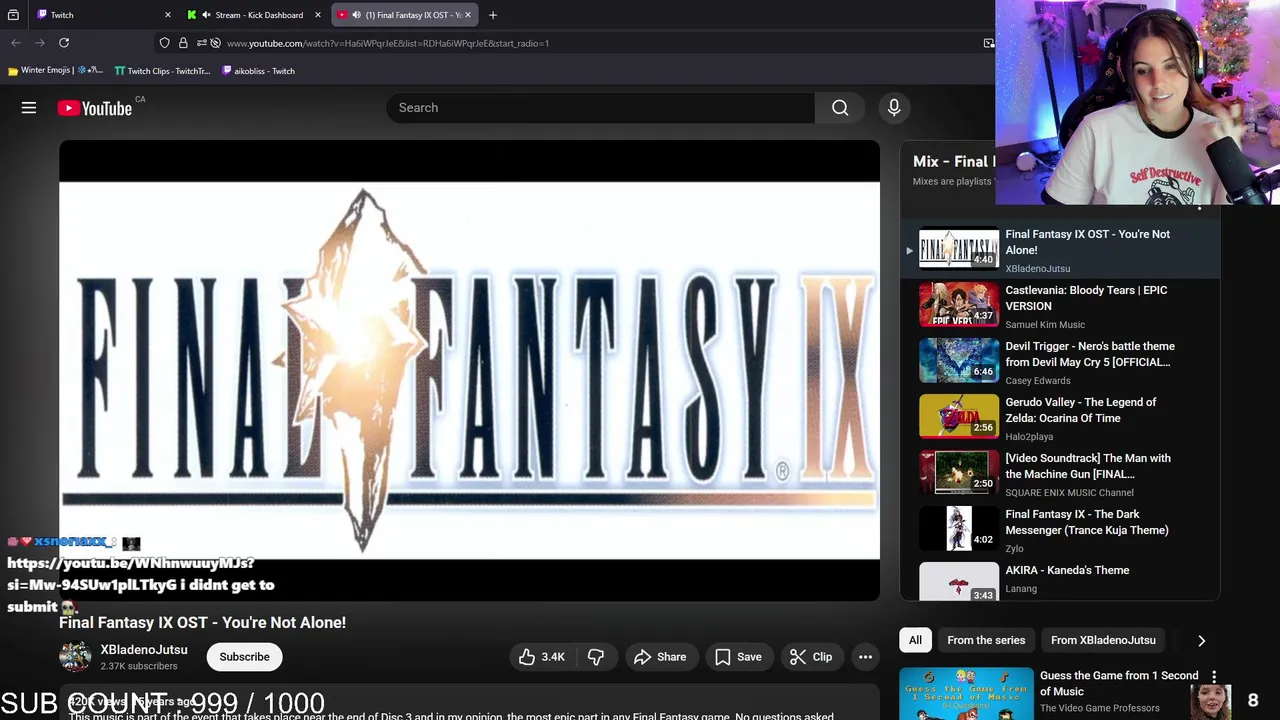Start voice search with the microphone
Viewport: 1280px width, 720px height.
coord(894,108)
